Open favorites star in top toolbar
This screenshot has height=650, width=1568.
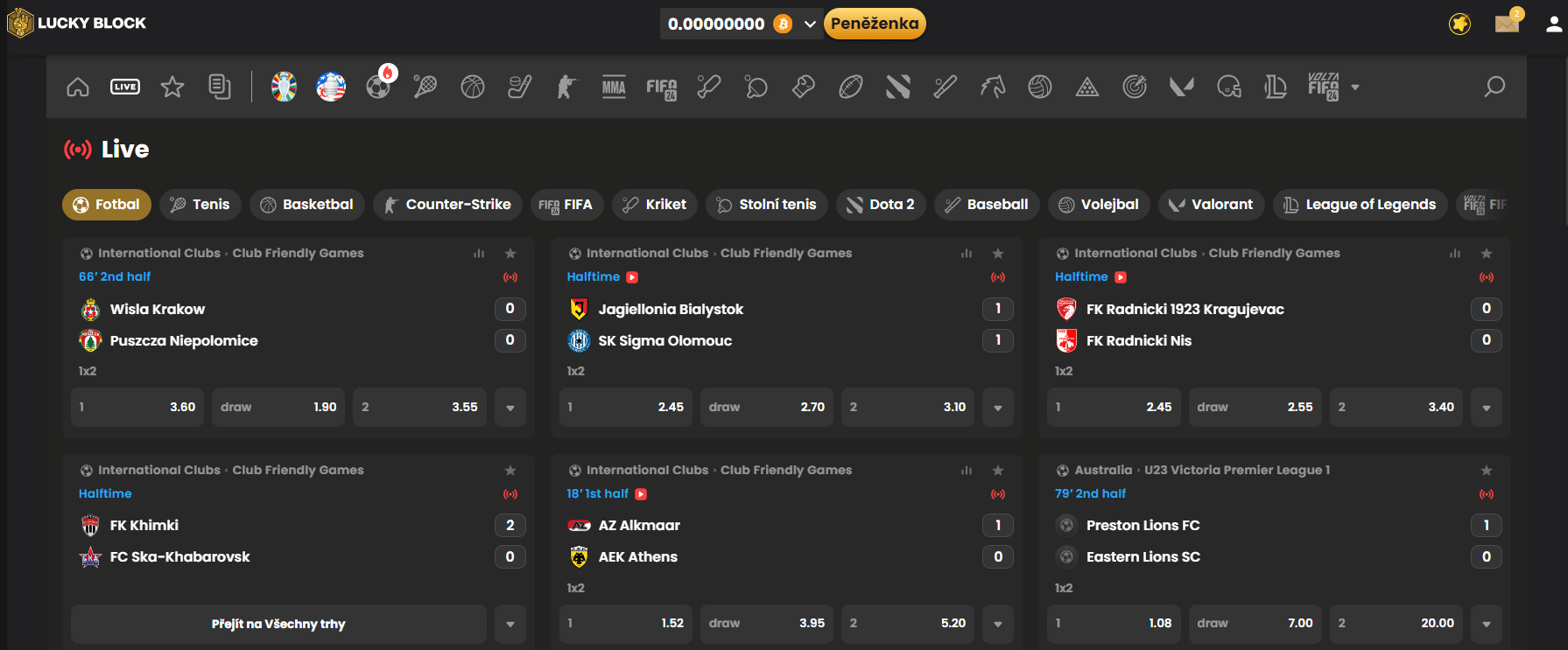click(172, 87)
